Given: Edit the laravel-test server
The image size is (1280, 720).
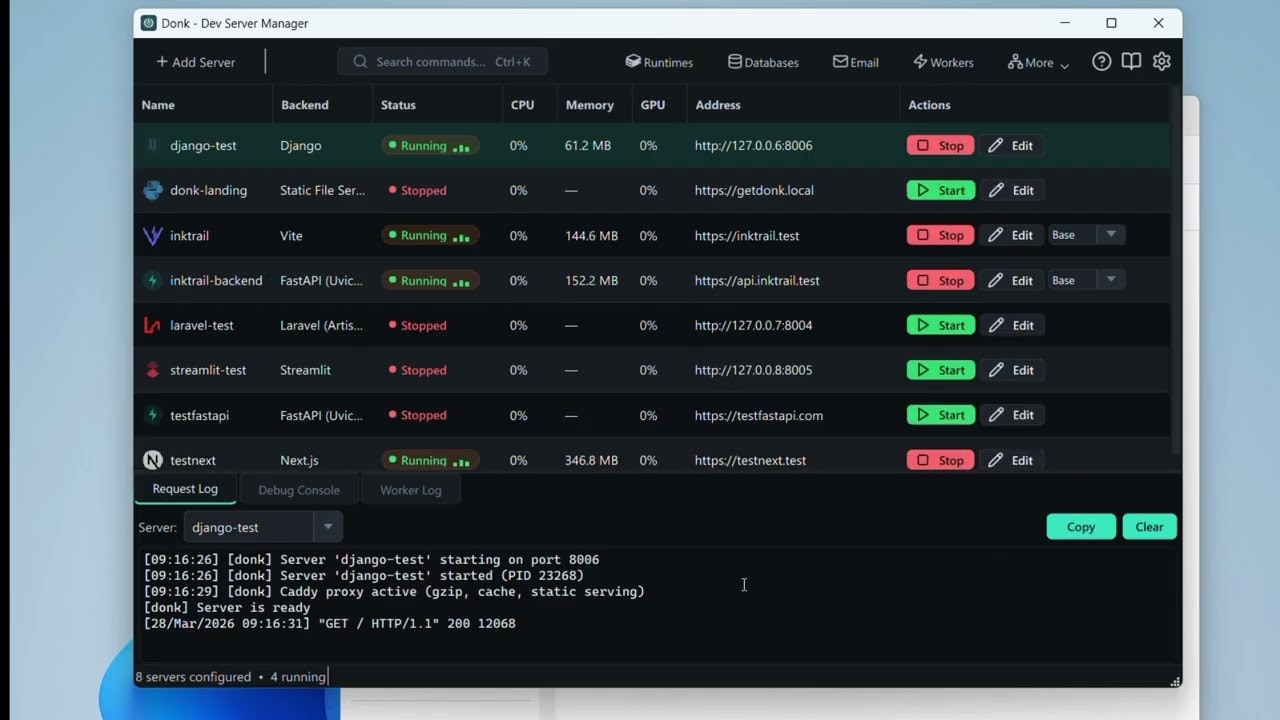Looking at the screenshot, I should pos(1011,325).
